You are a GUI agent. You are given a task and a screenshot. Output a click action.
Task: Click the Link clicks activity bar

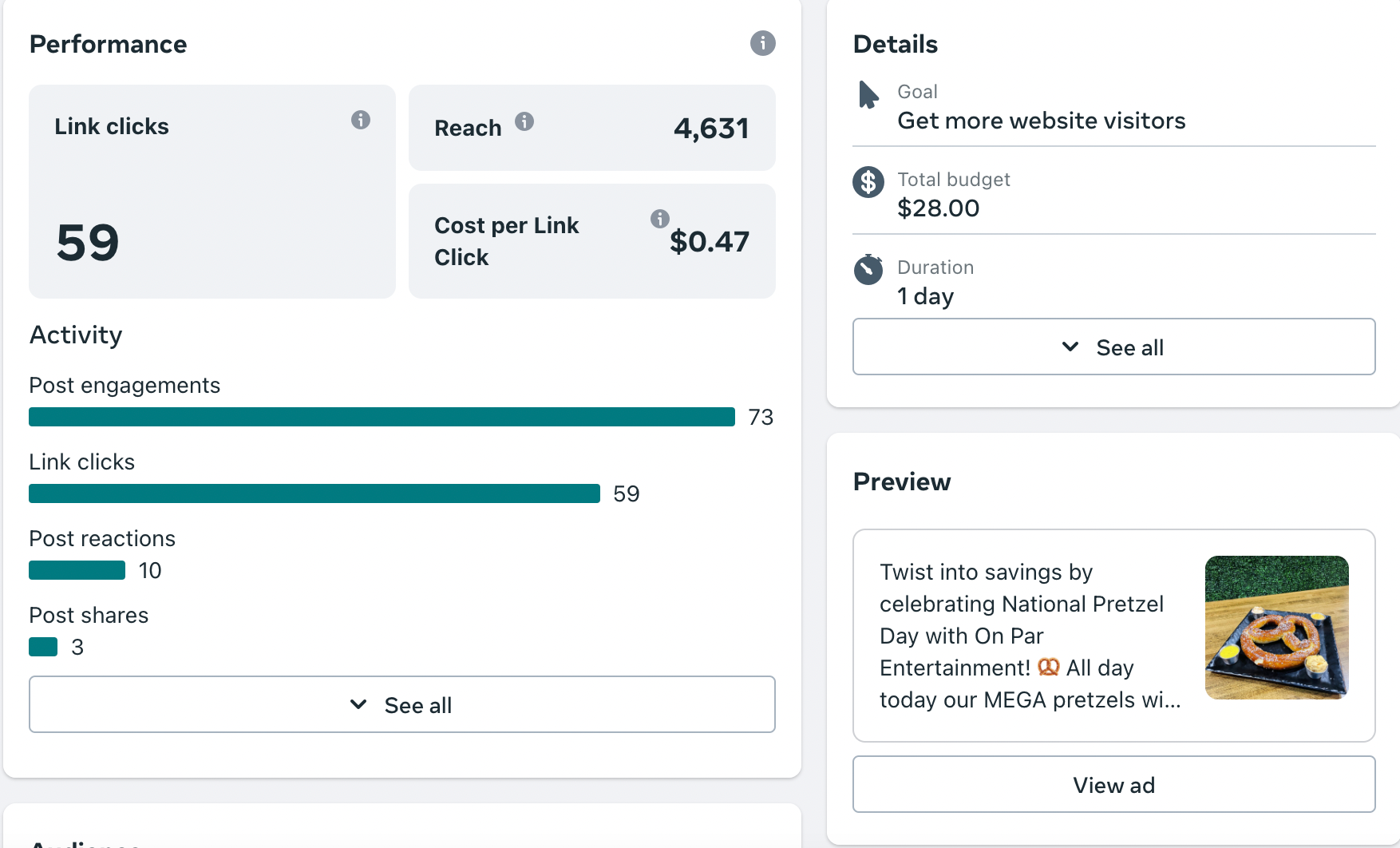(x=314, y=493)
